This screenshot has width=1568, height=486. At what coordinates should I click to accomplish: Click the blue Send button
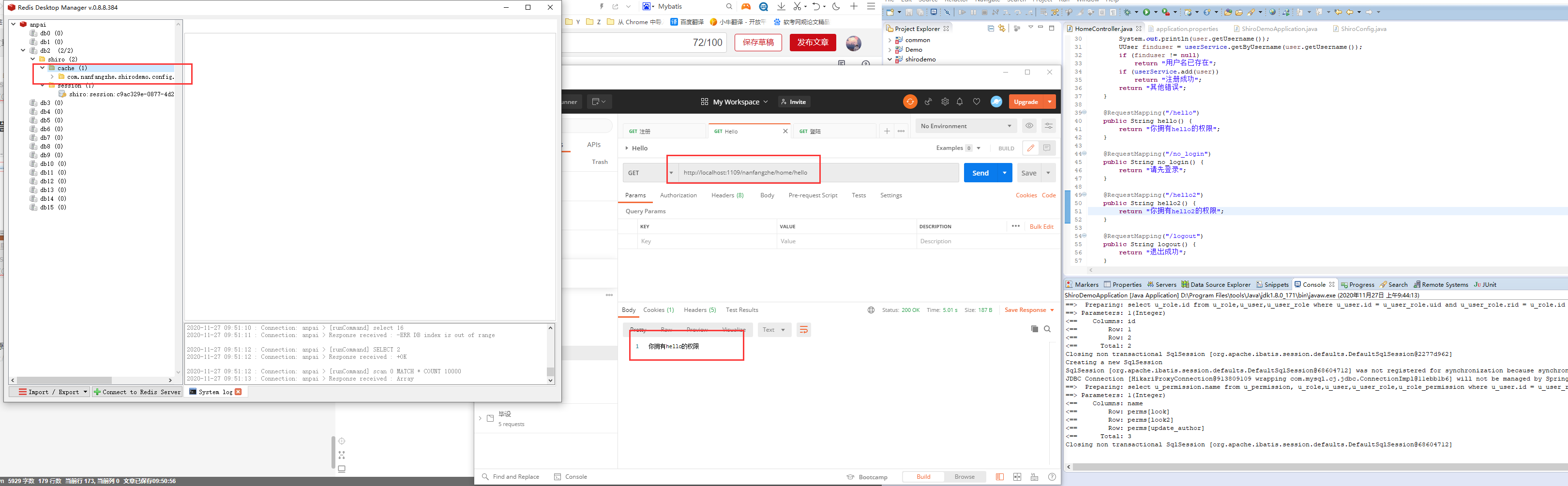980,173
